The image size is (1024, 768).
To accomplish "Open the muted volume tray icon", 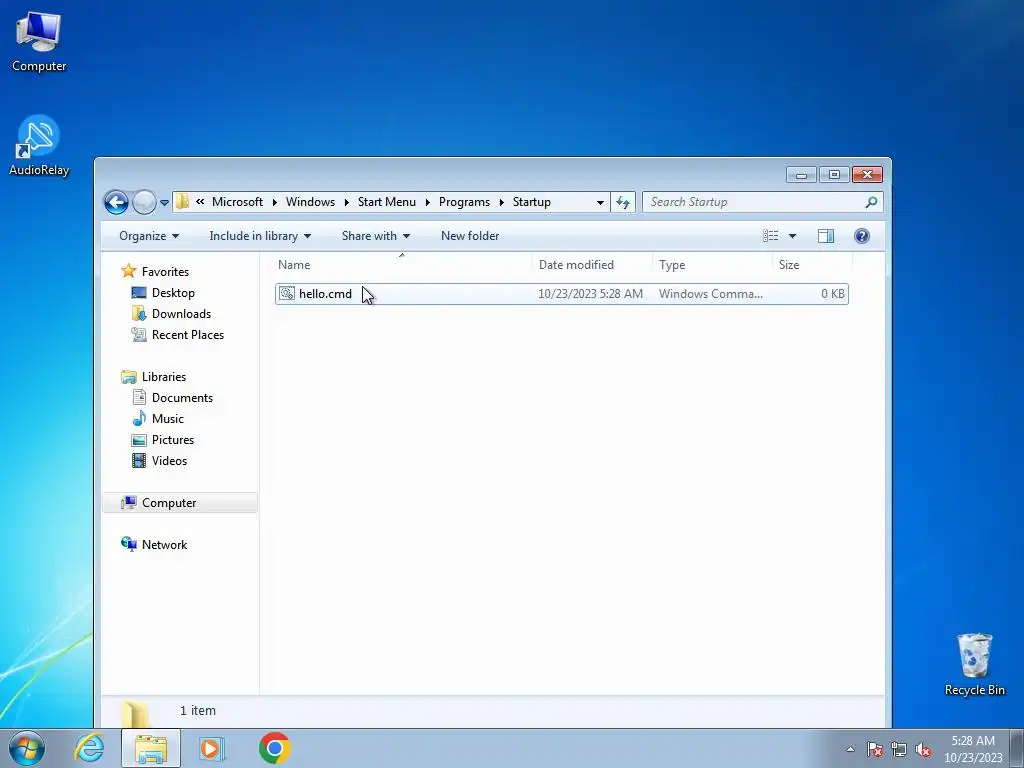I will coord(923,749).
